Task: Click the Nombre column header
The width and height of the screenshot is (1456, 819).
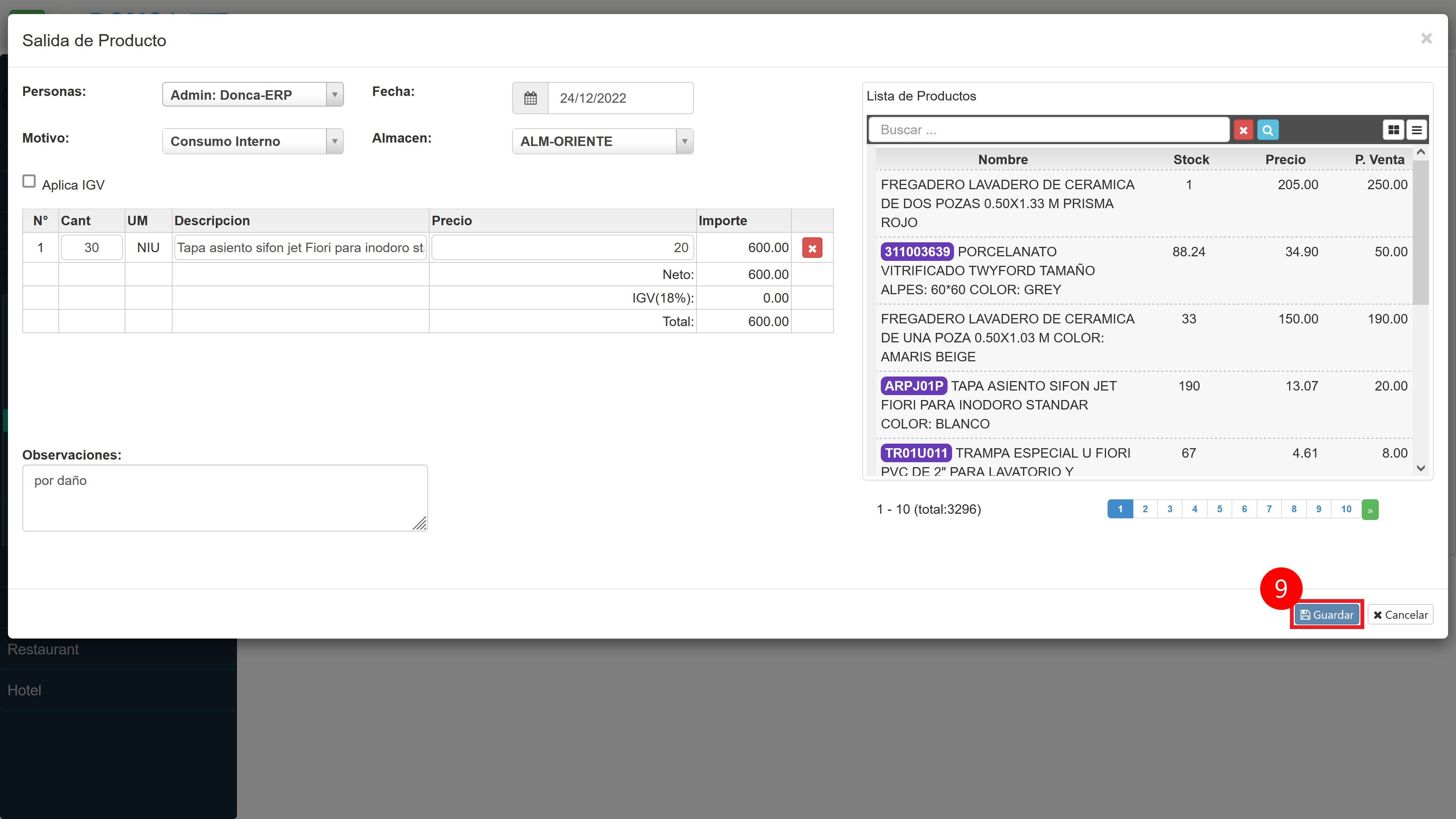Action: (x=1003, y=159)
